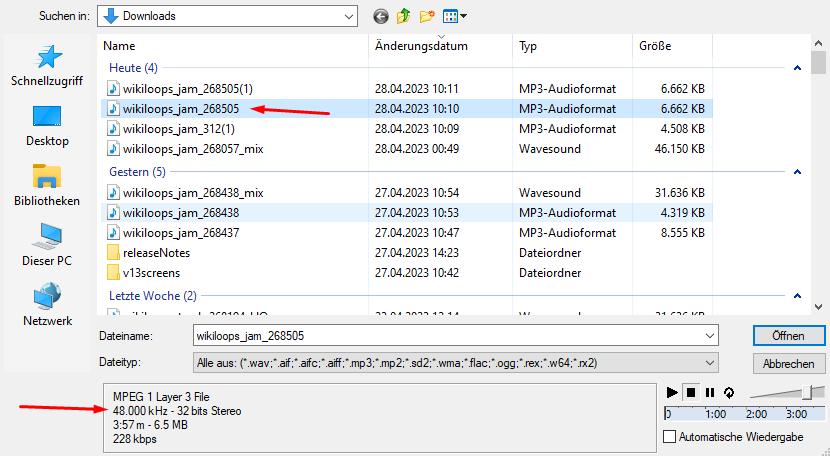
Task: Open Netzwerk location in the sidebar
Action: click(46, 307)
